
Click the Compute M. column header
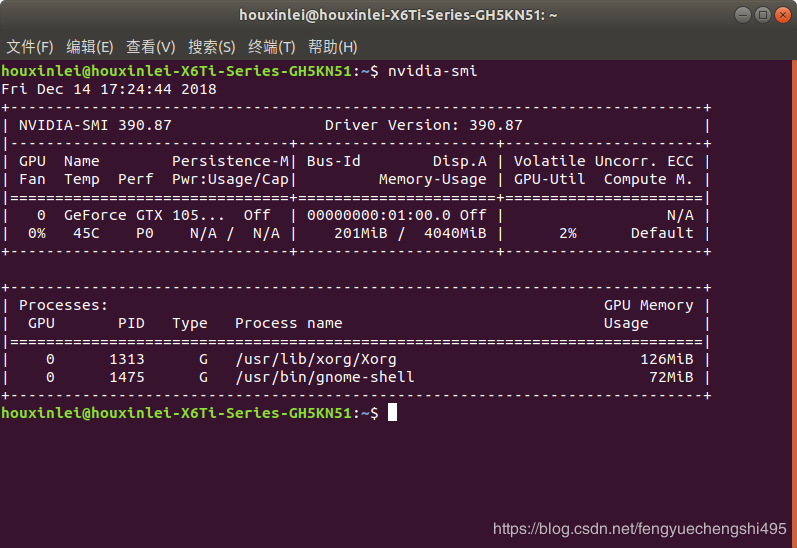click(x=648, y=179)
